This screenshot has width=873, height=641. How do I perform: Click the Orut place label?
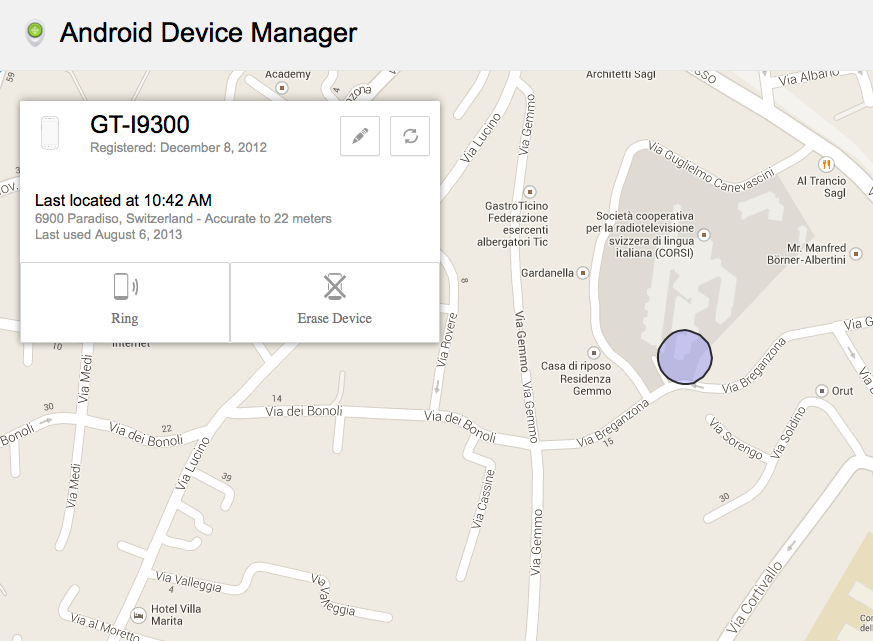point(842,391)
